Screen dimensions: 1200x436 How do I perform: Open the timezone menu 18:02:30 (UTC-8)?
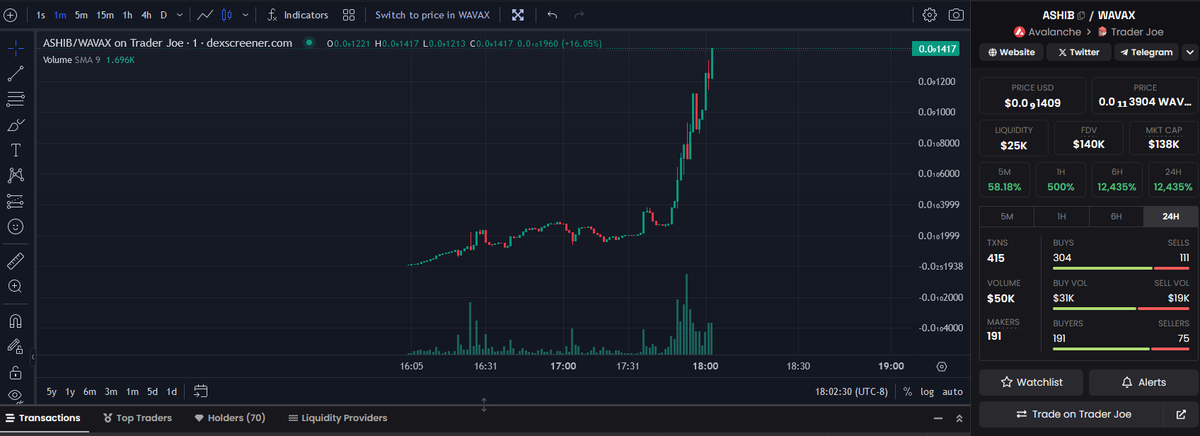click(852, 392)
